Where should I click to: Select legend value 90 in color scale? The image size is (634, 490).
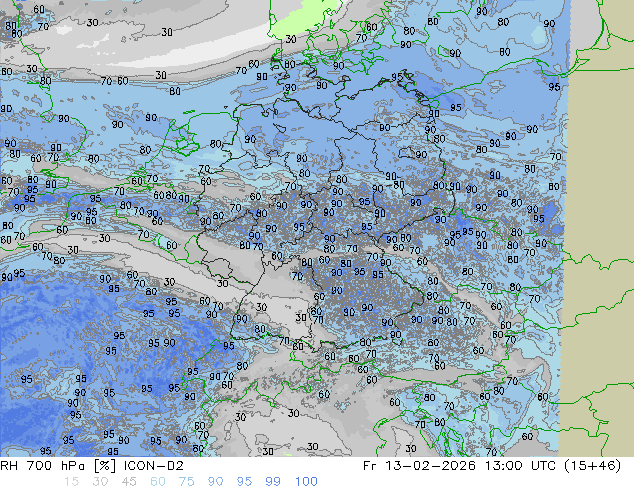pos(216,482)
